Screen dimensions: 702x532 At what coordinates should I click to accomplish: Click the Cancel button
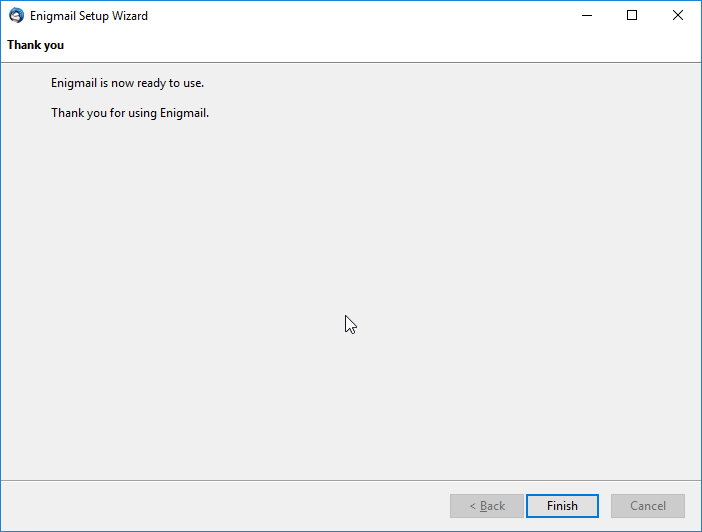pyautogui.click(x=647, y=506)
